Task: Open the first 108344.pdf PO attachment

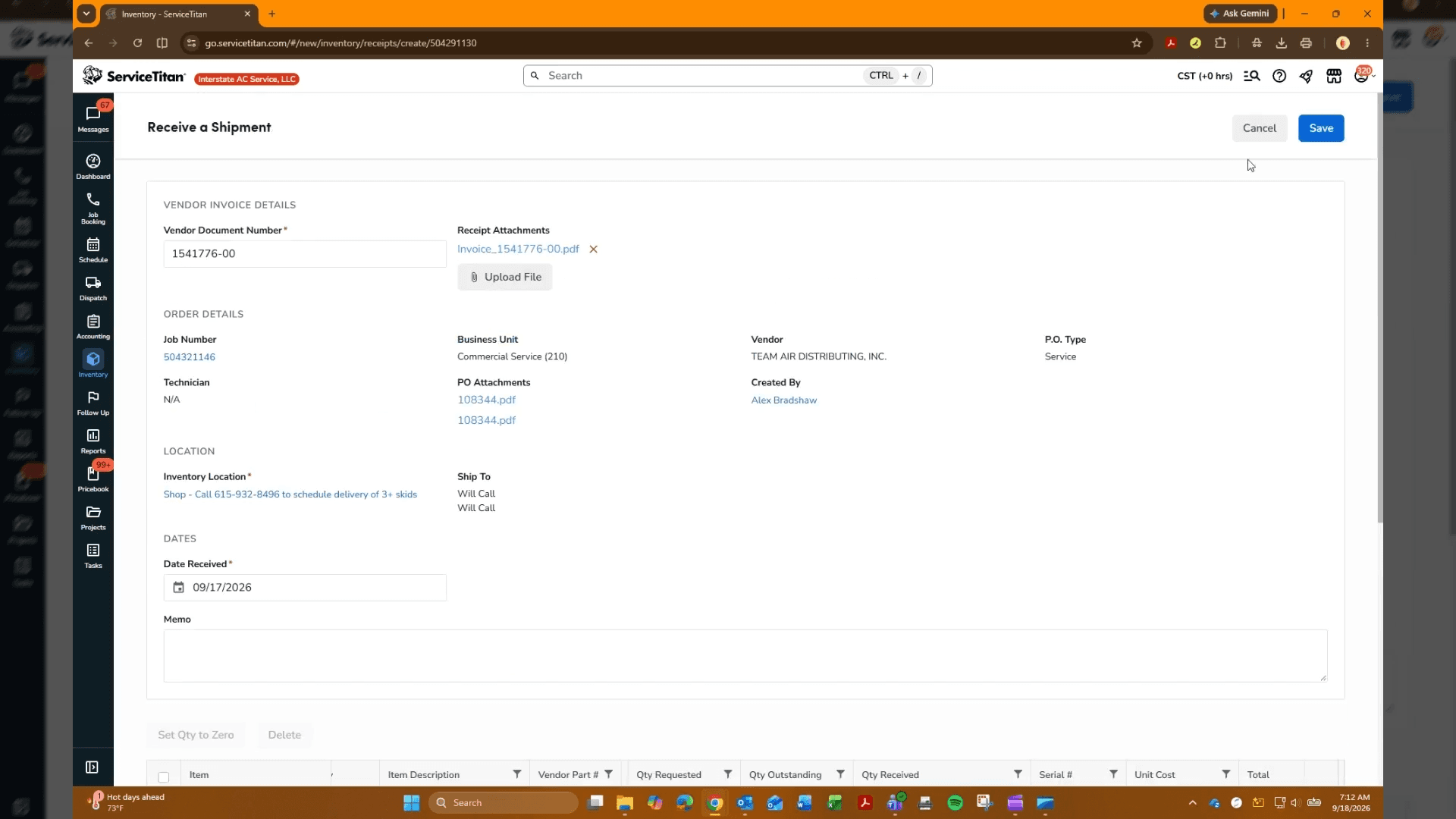Action: pyautogui.click(x=486, y=400)
